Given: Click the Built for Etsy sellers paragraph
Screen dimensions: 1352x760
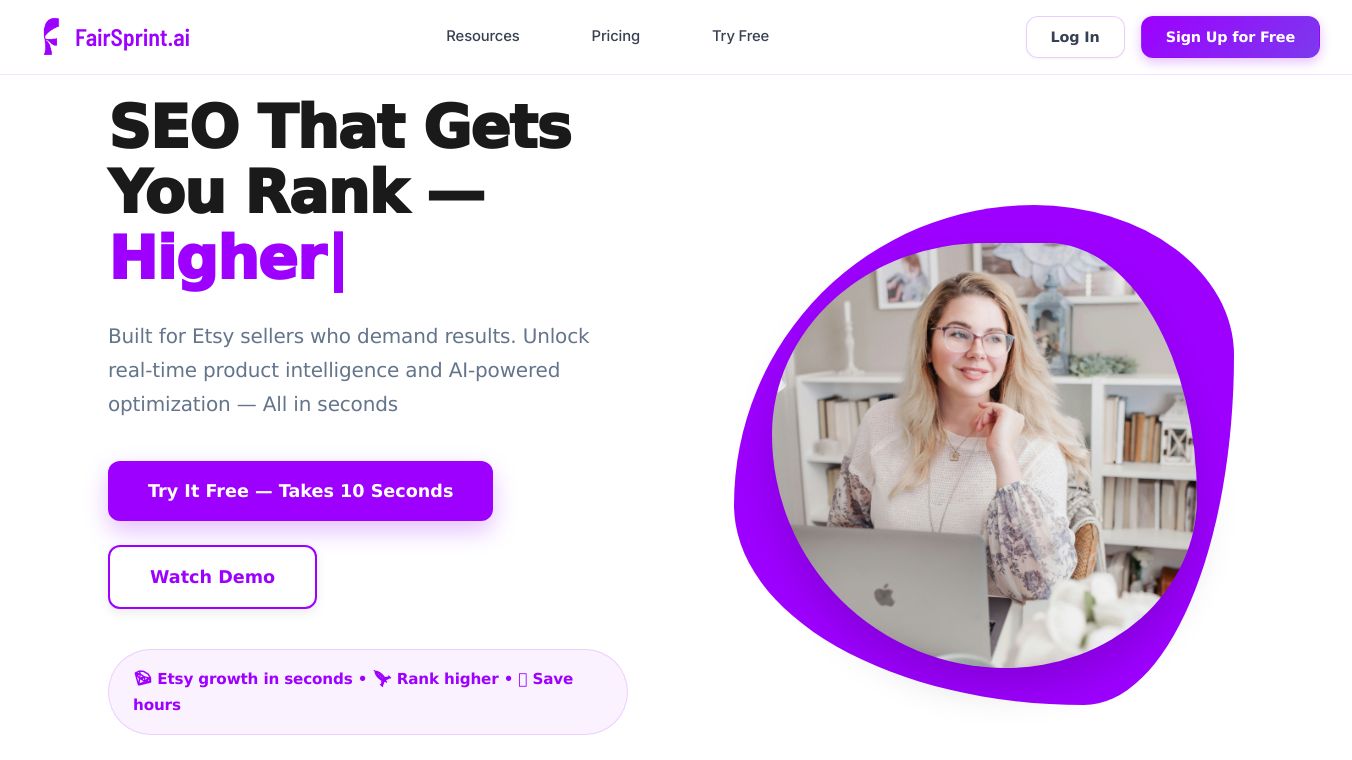Looking at the screenshot, I should click(x=349, y=370).
